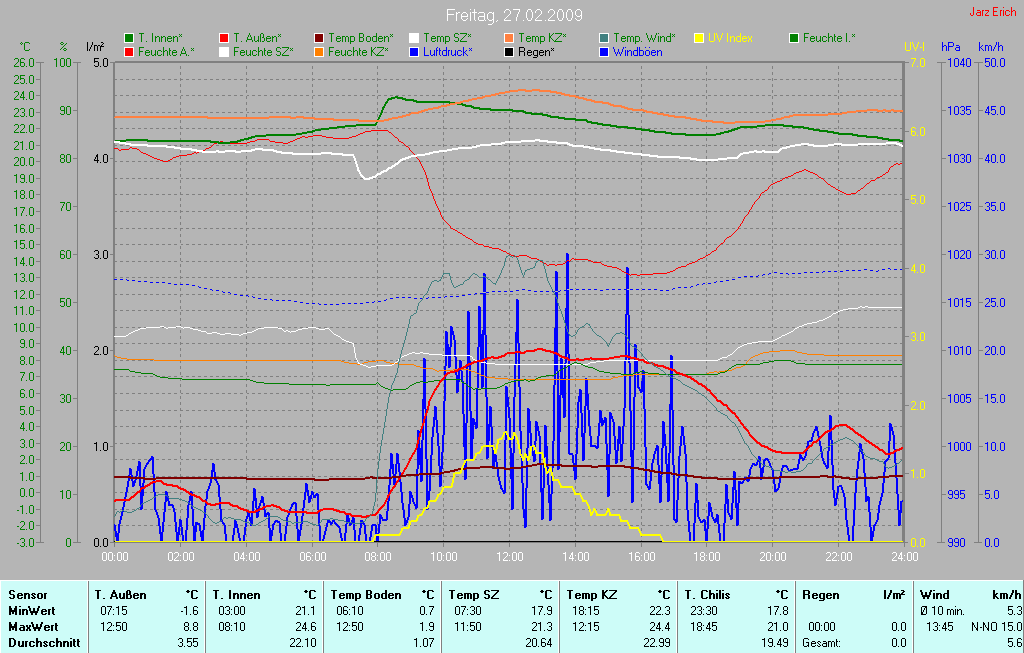Select the Feuchte SZ* legend label

point(263,51)
